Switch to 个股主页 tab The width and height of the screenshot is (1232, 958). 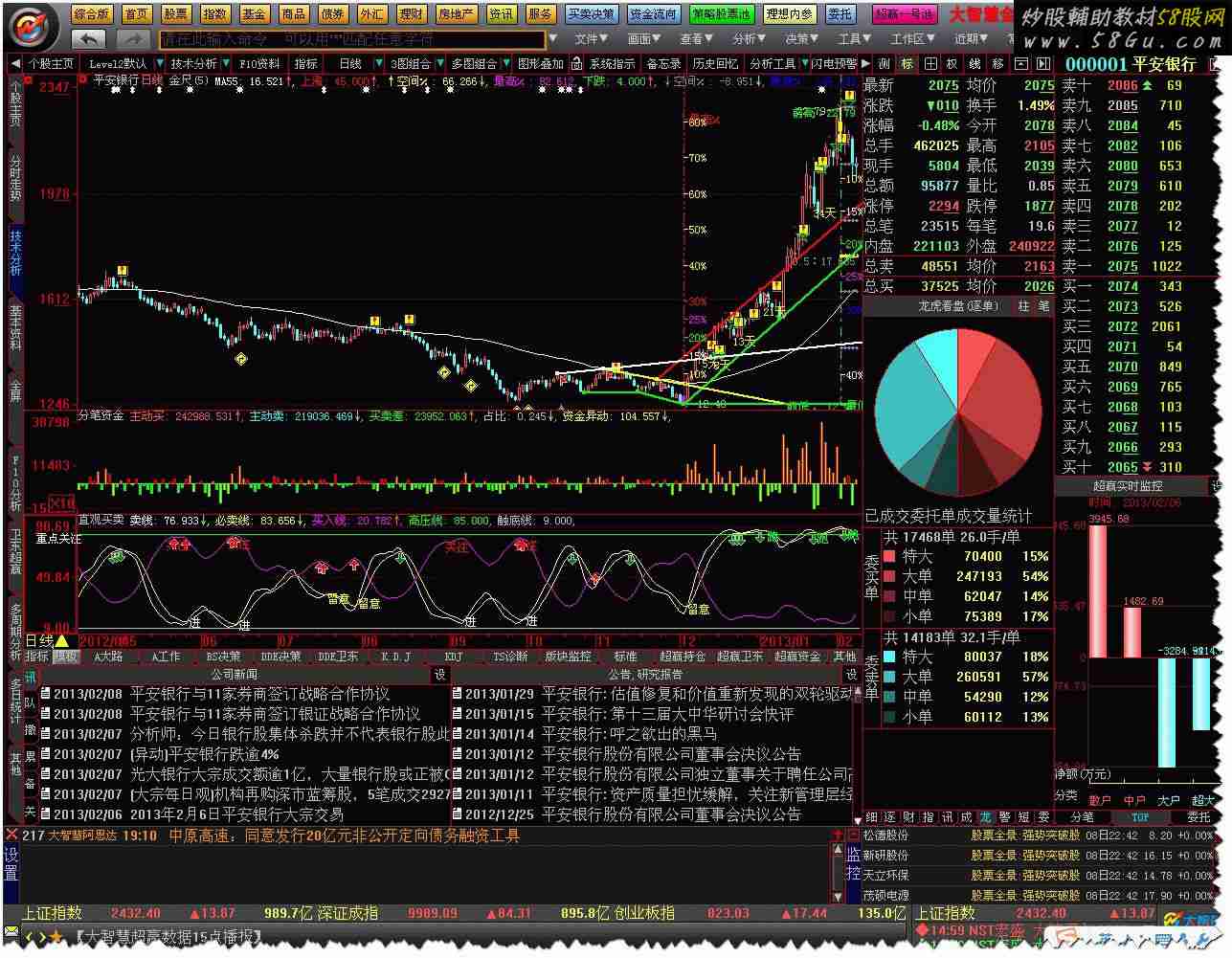pos(51,63)
